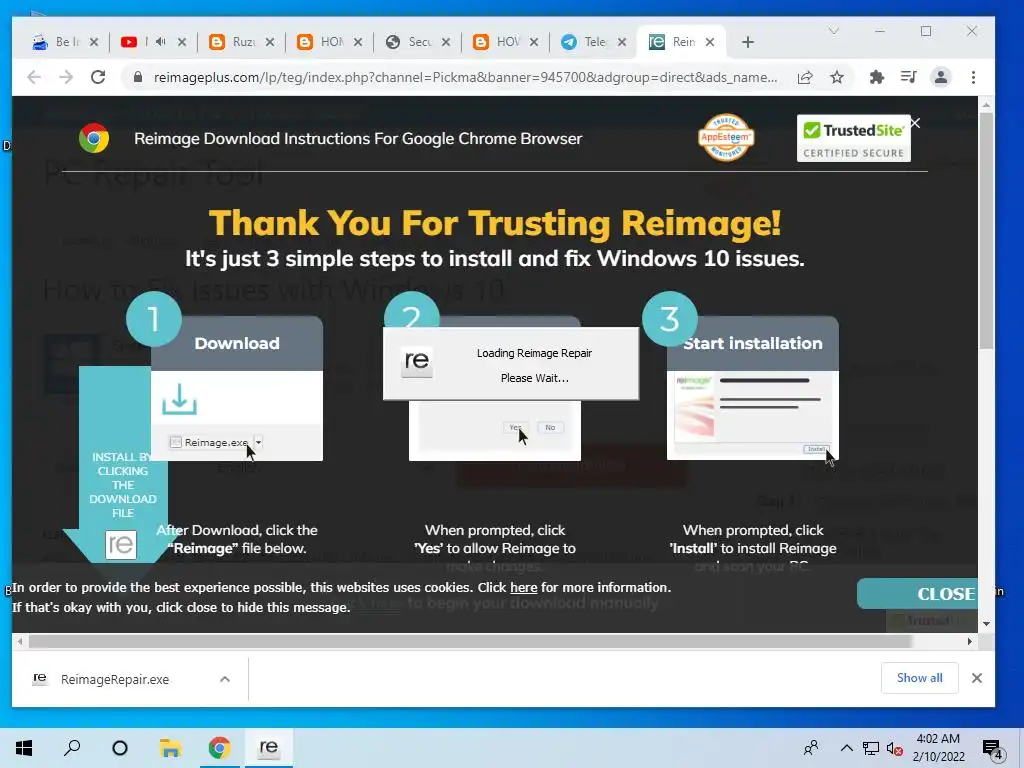Open Cortana circle on taskbar
This screenshot has width=1024, height=768.
(x=120, y=748)
